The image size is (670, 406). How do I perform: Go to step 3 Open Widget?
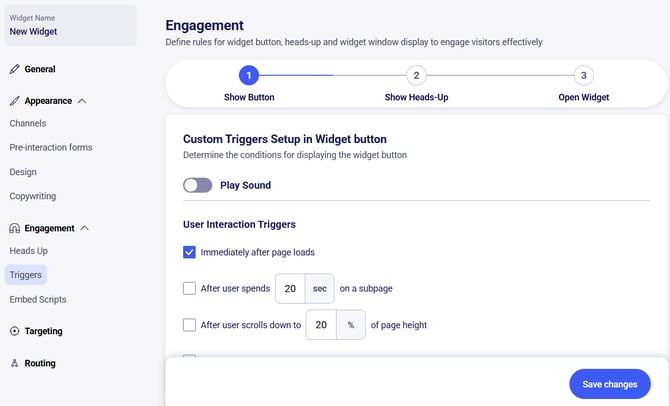point(584,75)
